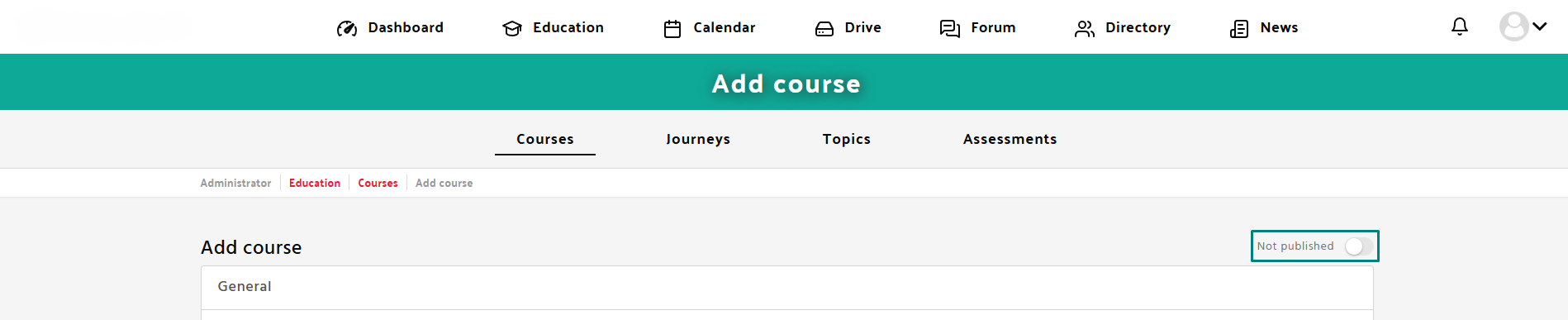Click the Drive disk icon
Image resolution: width=1568 pixels, height=320 pixels.
click(x=824, y=29)
